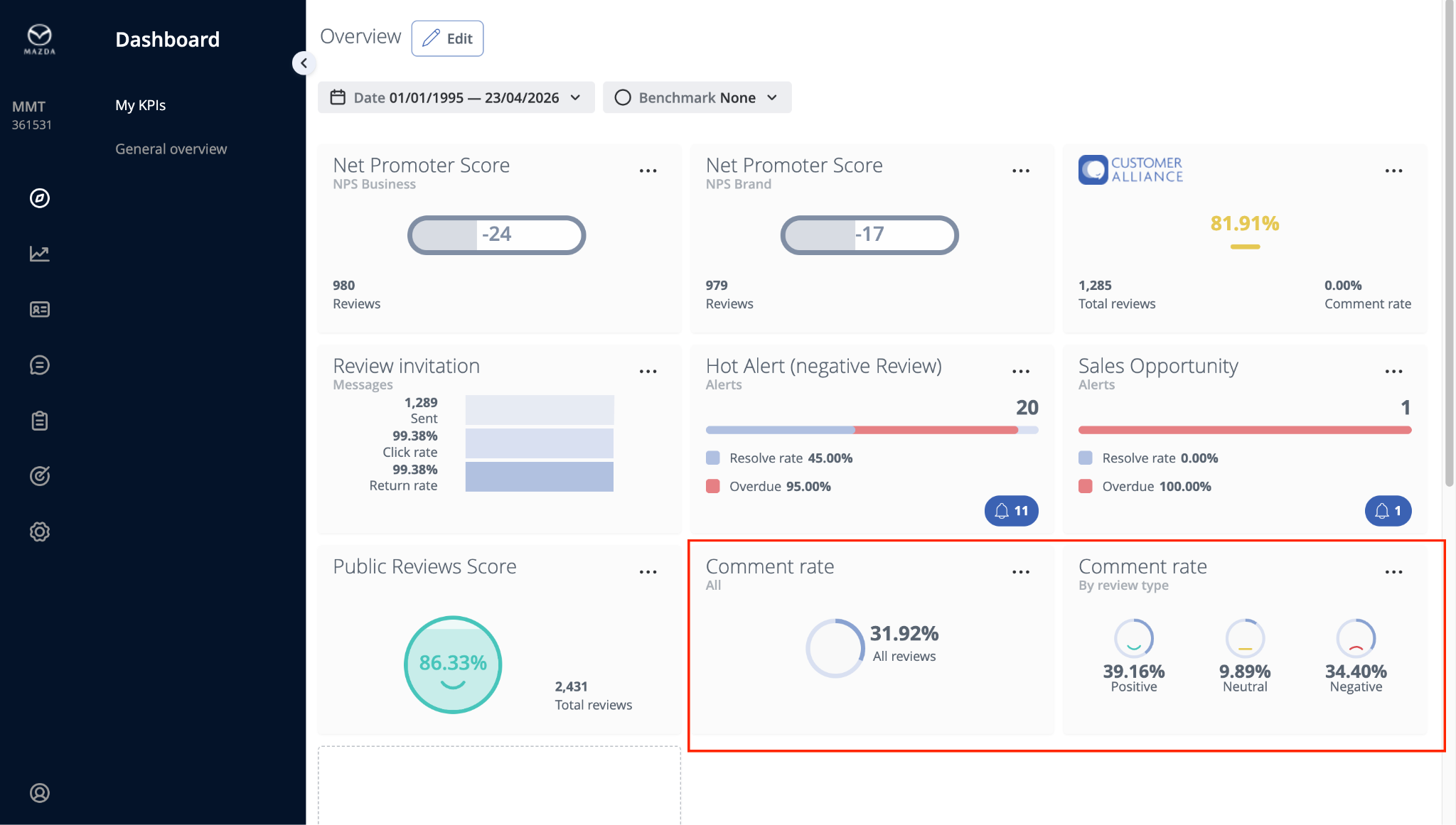Click the empty dashed widget placeholder
This screenshot has width=1456, height=825.
click(499, 784)
